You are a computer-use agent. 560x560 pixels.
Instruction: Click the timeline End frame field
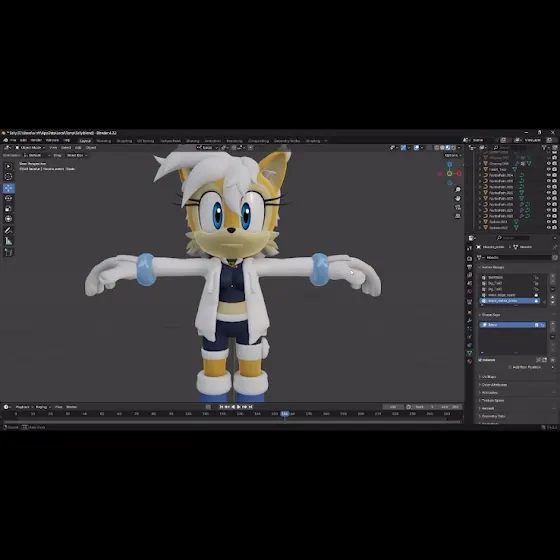tap(450, 407)
